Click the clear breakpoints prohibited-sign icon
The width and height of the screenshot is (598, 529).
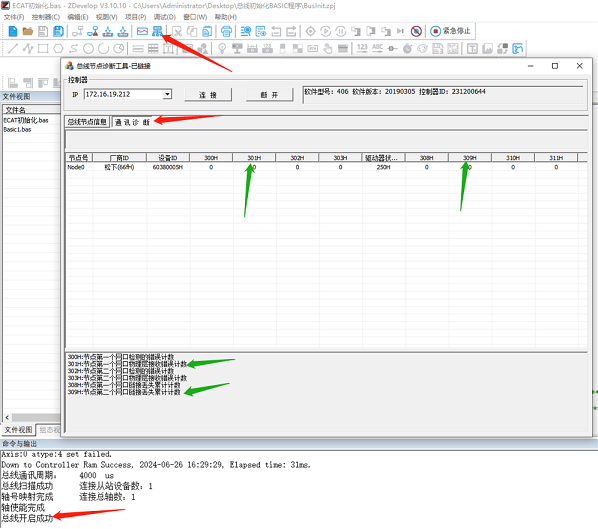tap(416, 31)
